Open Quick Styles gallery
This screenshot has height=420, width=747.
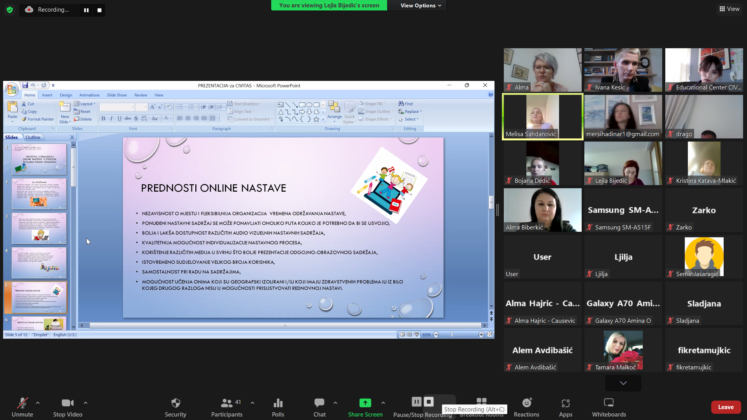pos(350,112)
